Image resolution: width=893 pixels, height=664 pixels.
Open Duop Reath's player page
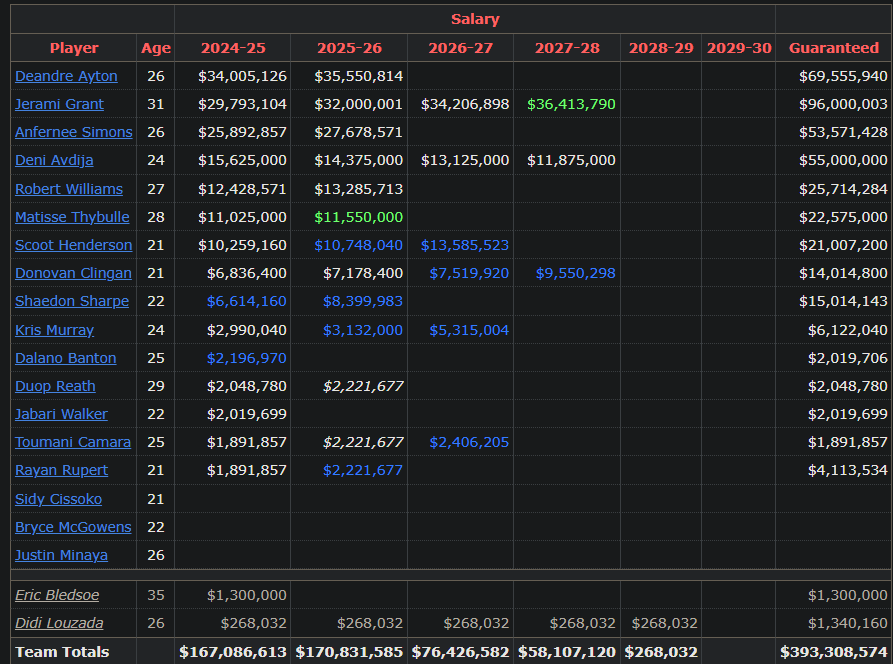[55, 386]
